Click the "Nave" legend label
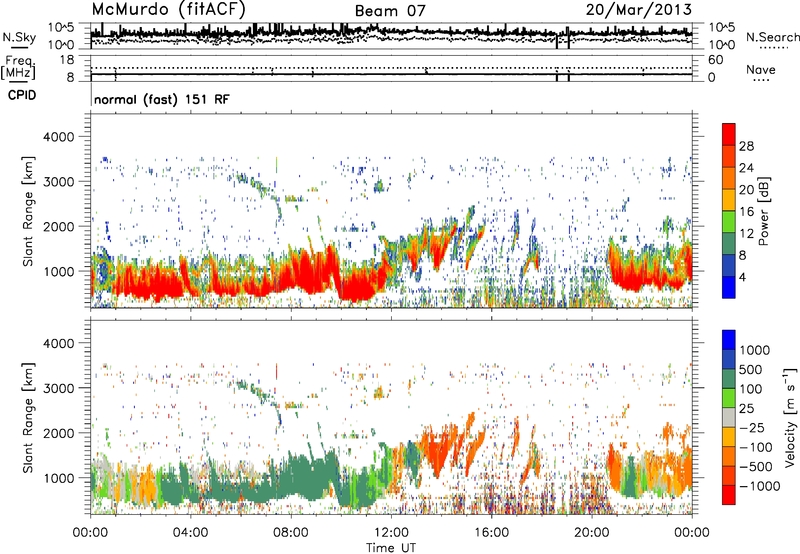 click(x=761, y=69)
